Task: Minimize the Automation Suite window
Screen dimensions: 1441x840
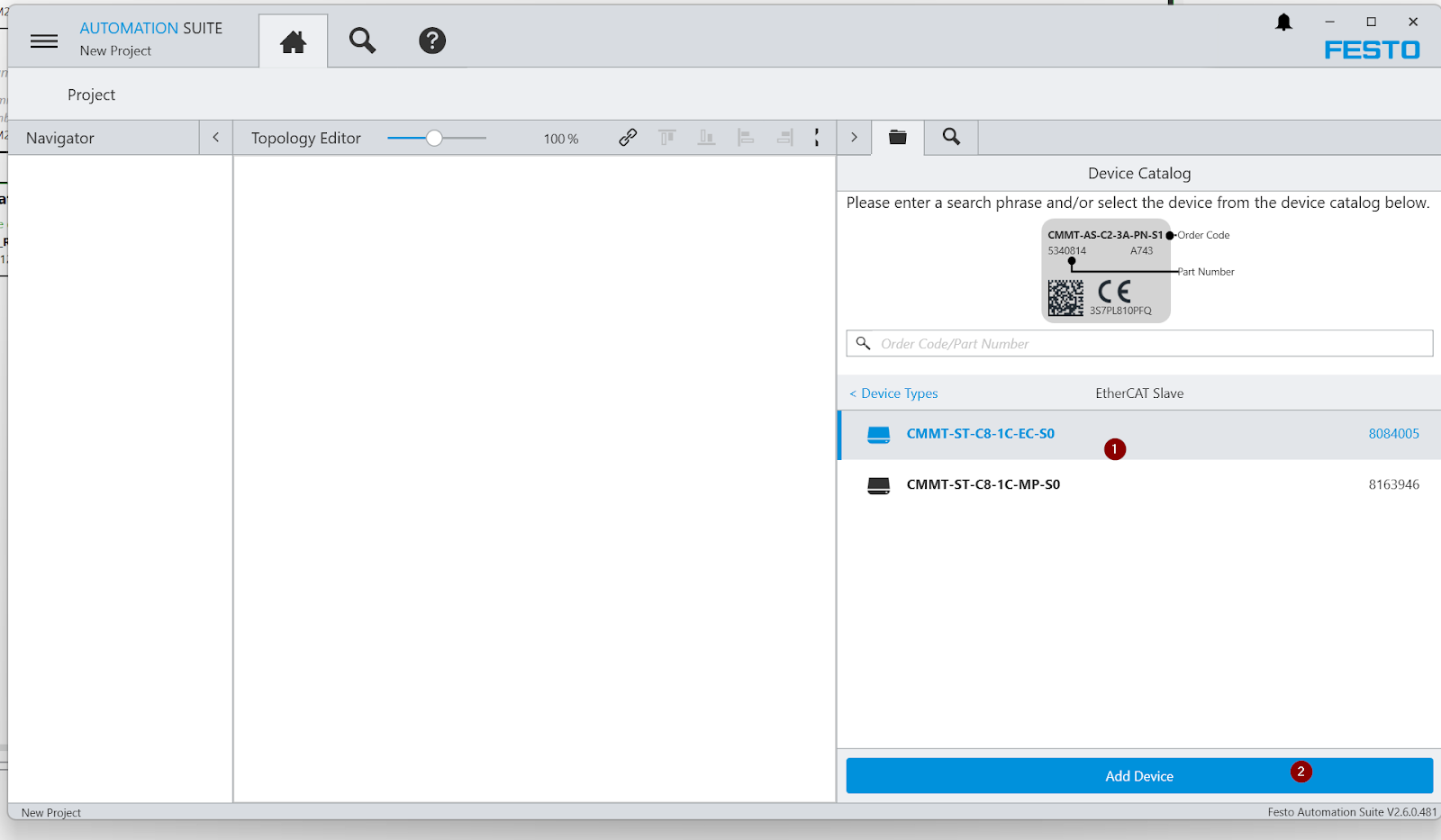Action: pos(1329,22)
